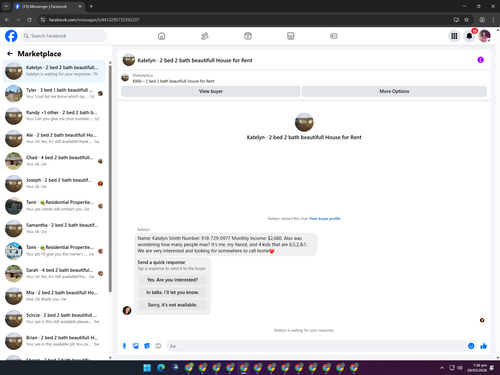Image resolution: width=500 pixels, height=375 pixels.
Task: Choose a sticker icon in composer
Action: [x=147, y=346]
